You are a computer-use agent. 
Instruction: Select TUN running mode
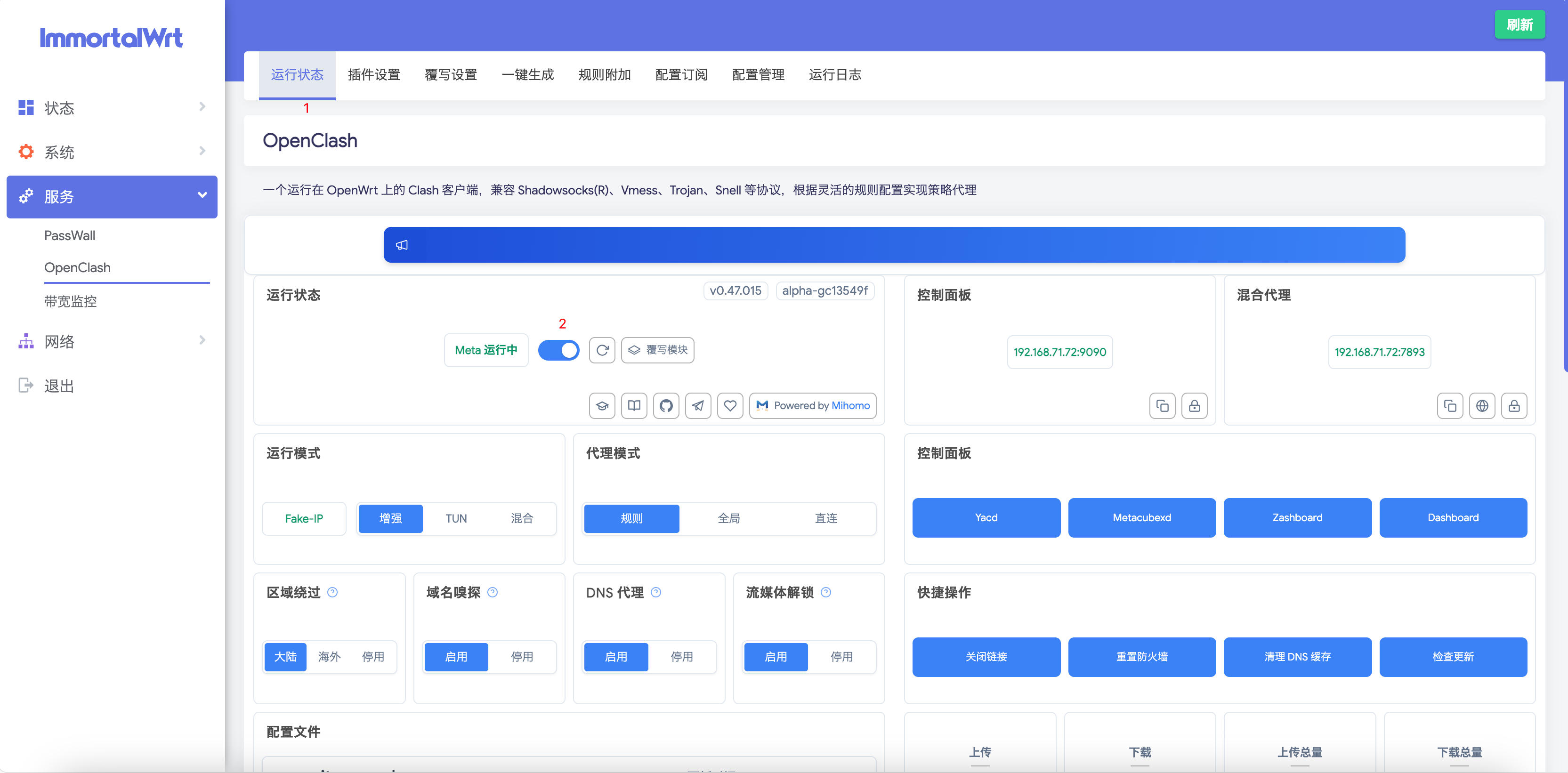click(456, 519)
